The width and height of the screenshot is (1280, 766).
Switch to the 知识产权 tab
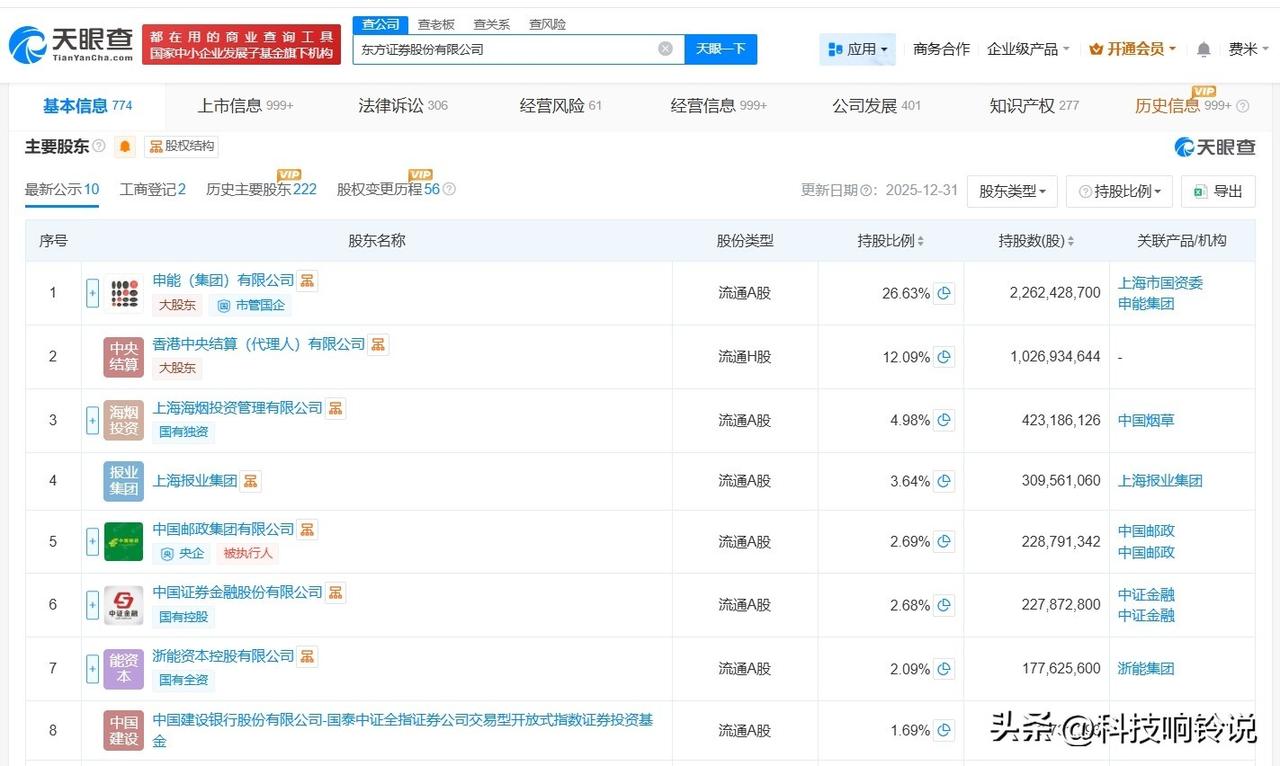pos(1034,106)
